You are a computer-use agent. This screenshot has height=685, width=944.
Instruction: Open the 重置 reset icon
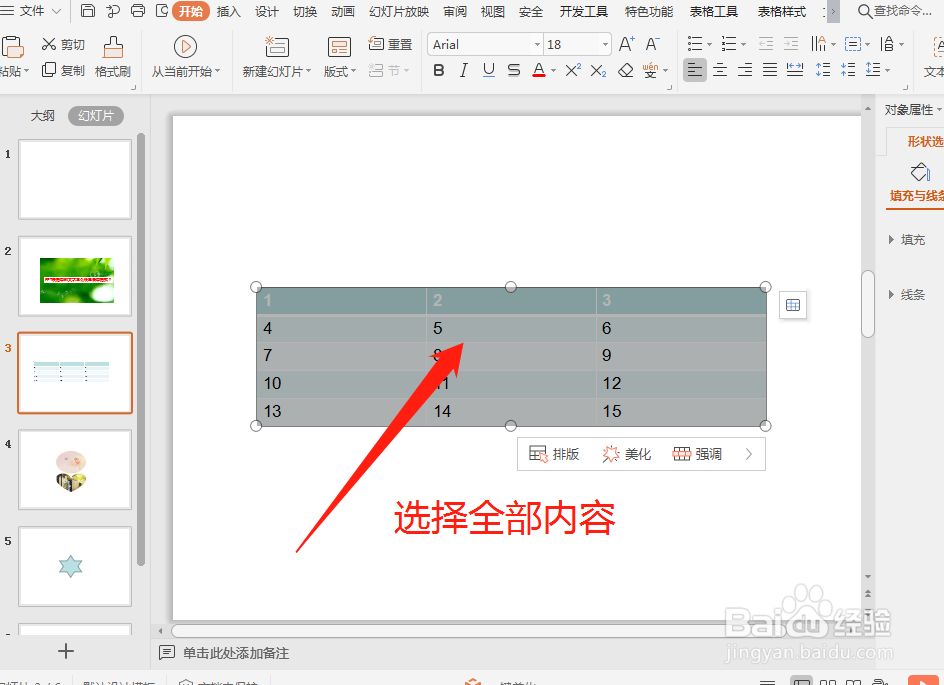click(x=390, y=44)
